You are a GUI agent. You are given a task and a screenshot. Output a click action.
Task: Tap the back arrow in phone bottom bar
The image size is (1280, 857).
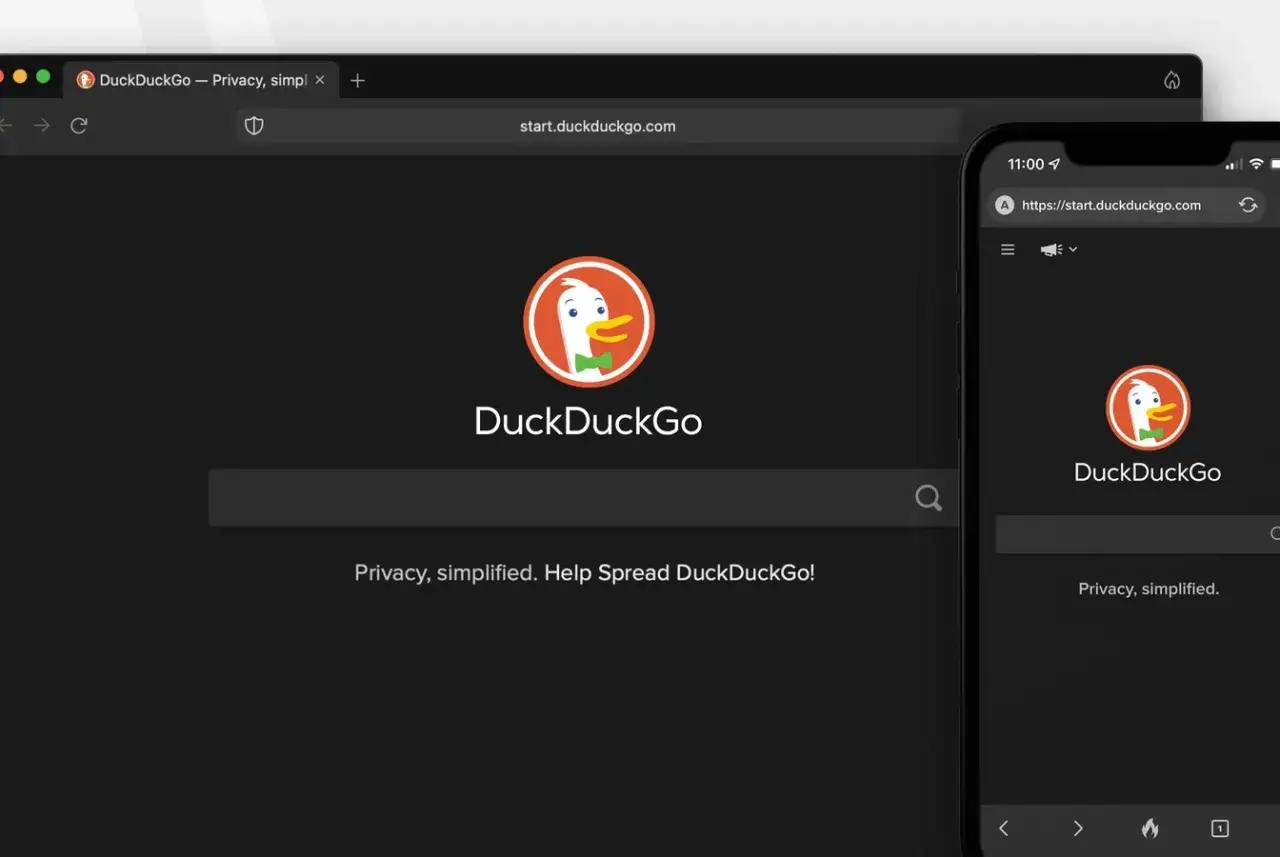tap(1004, 828)
